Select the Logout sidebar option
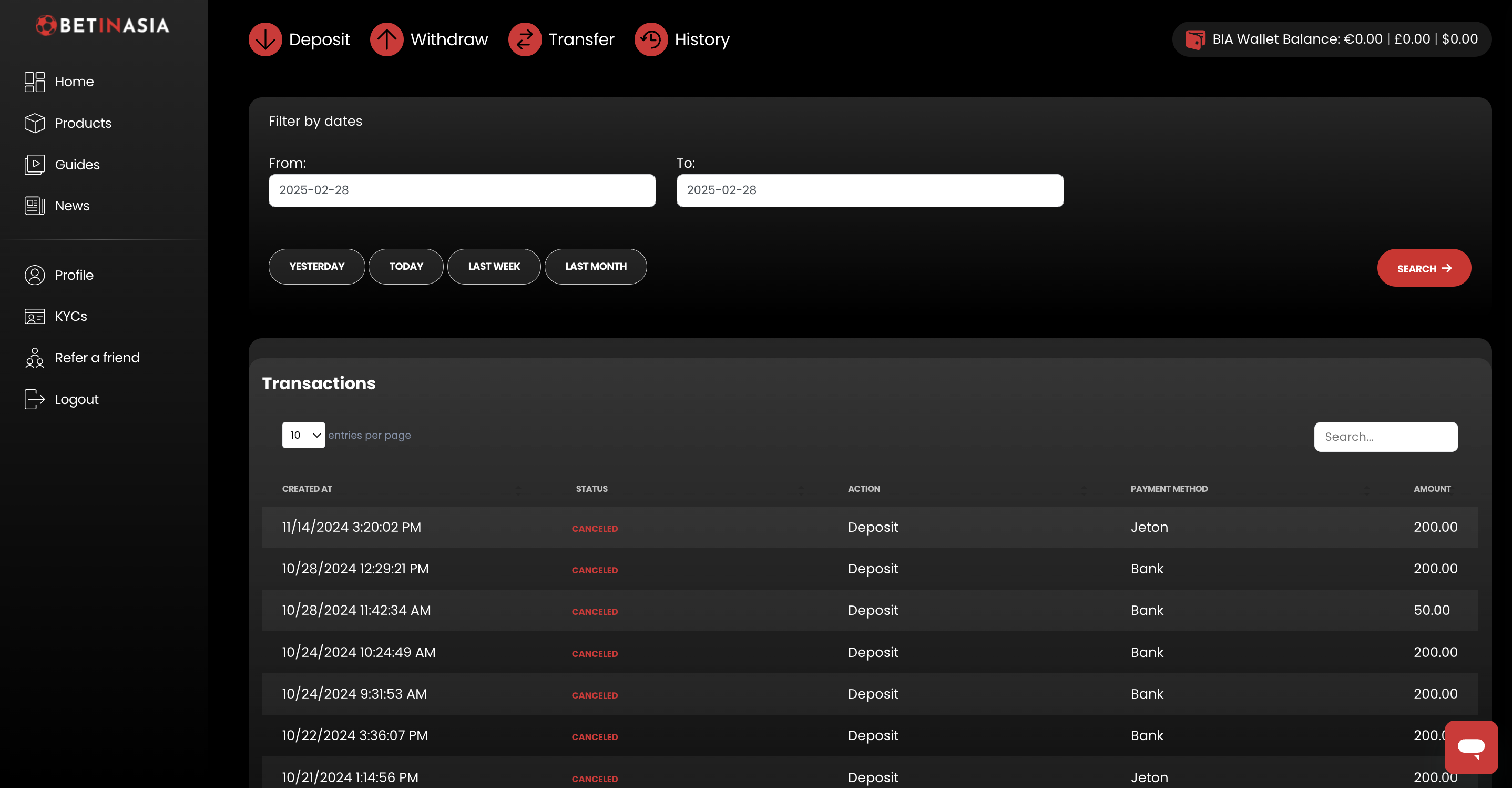 click(76, 399)
